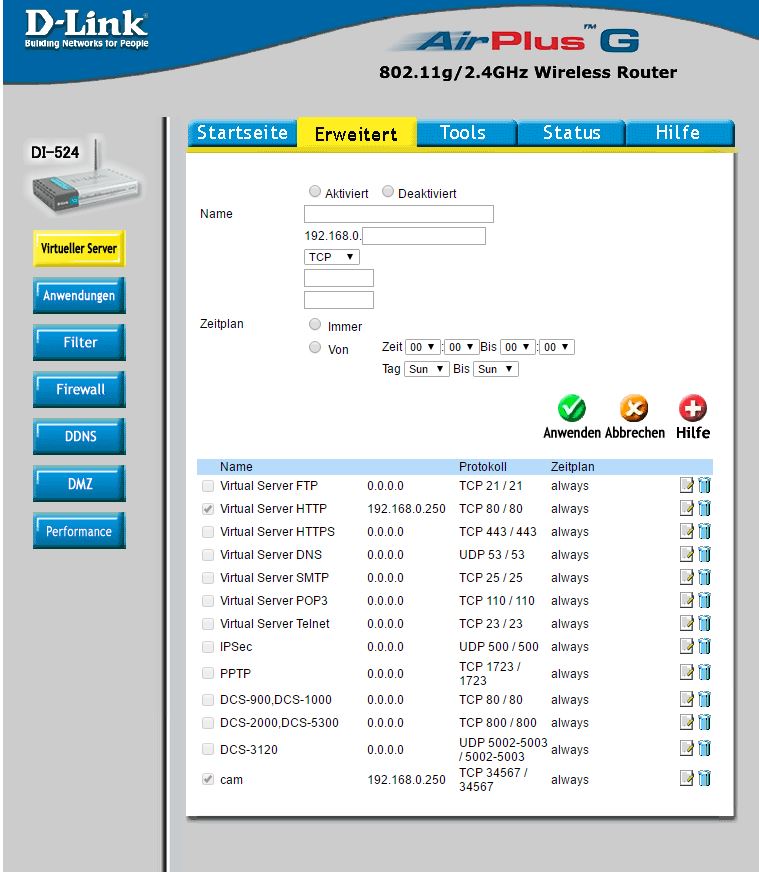
Task: Uncheck the cam virtual server checkbox
Action: (x=208, y=779)
